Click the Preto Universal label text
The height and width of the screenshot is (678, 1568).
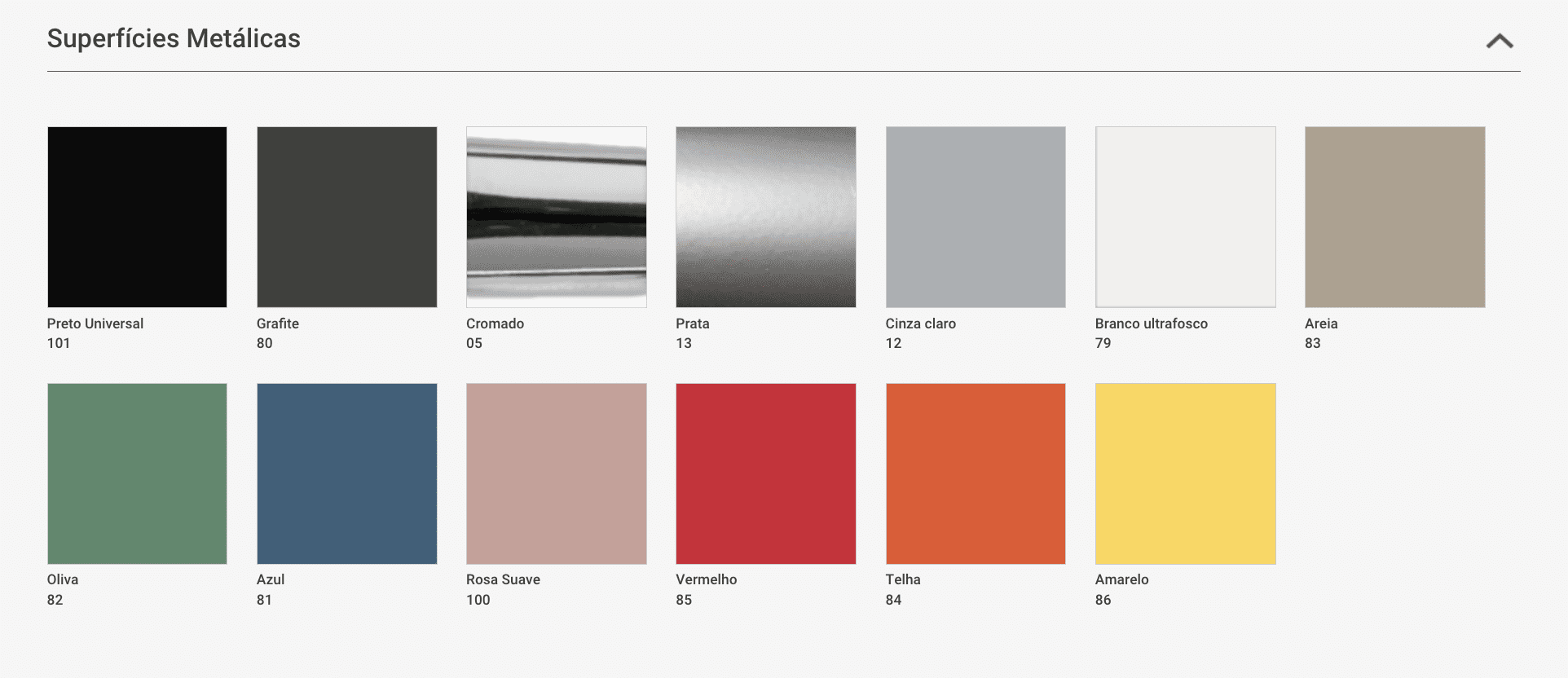tap(95, 324)
